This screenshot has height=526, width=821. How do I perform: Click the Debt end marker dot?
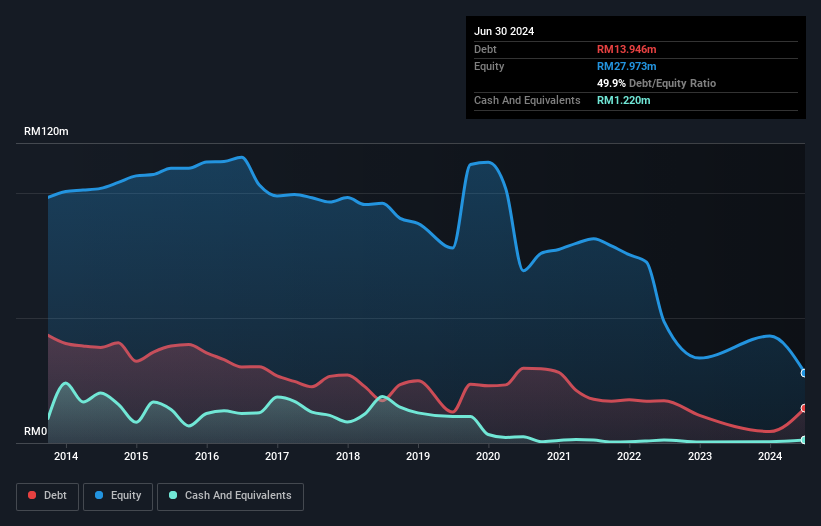(804, 408)
